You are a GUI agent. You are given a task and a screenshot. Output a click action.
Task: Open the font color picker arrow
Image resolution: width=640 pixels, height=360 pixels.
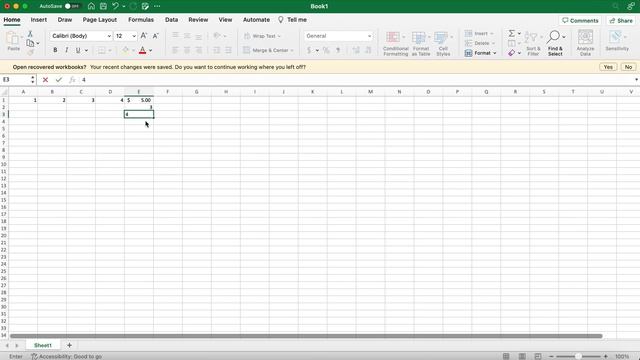(x=151, y=50)
